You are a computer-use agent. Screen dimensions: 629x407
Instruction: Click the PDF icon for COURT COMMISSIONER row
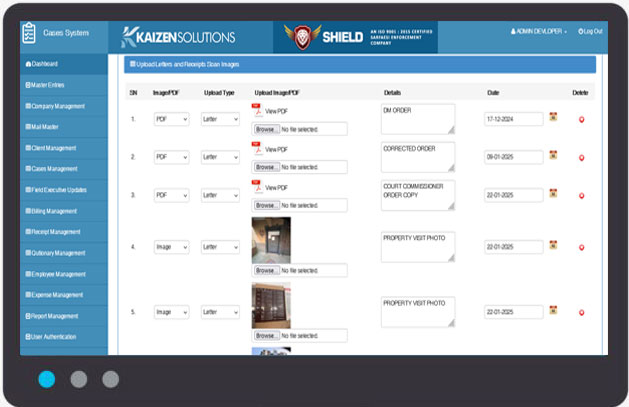(257, 186)
